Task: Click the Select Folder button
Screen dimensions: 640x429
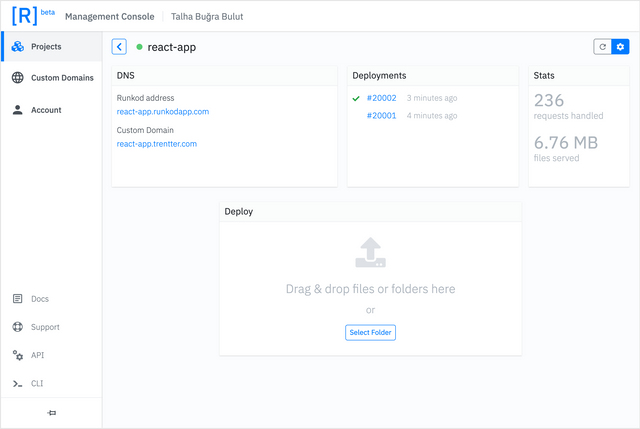Action: pos(371,332)
